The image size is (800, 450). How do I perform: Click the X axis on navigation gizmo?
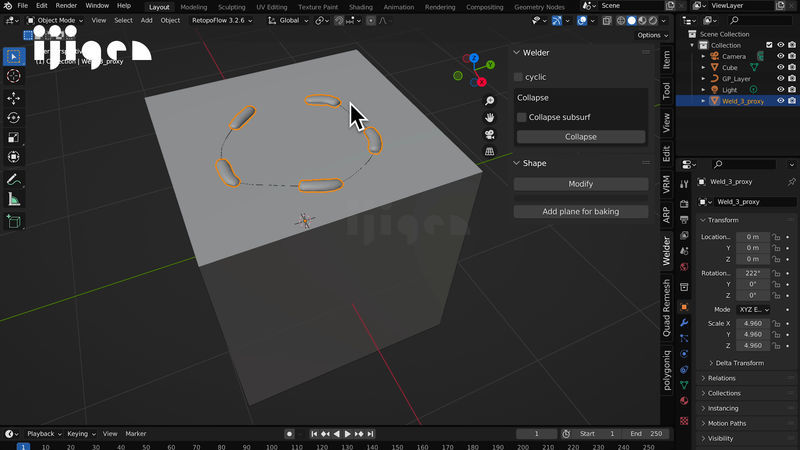pyautogui.click(x=482, y=82)
